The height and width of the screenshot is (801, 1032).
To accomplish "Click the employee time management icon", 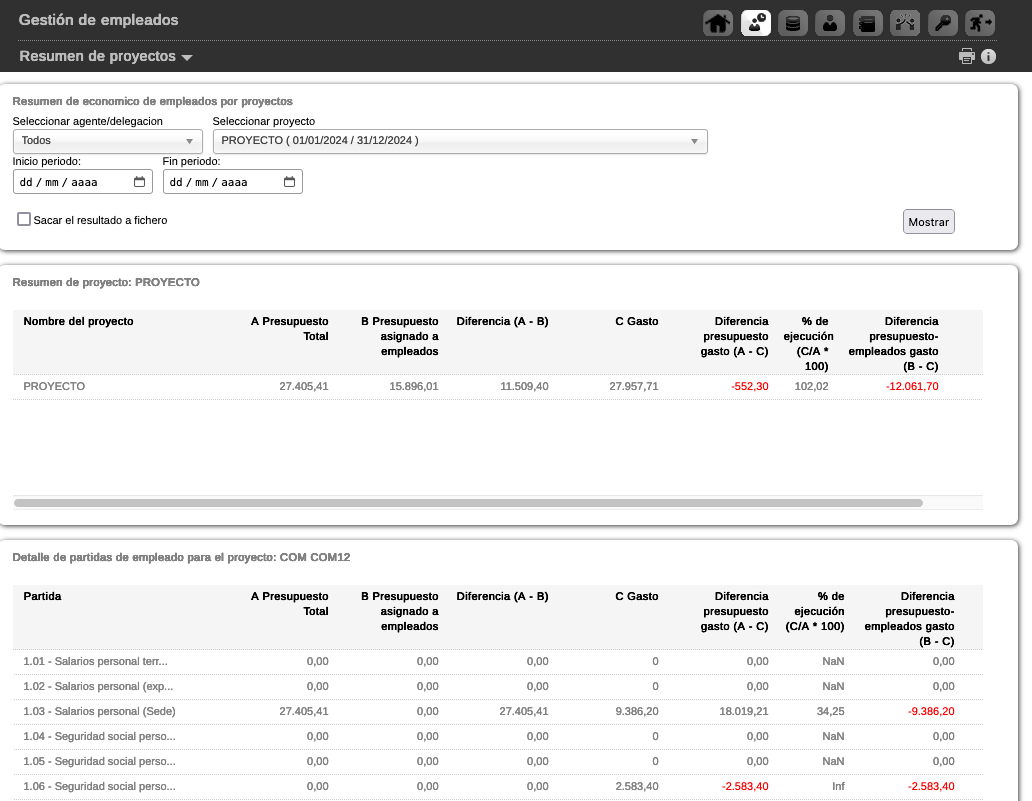I will click(756, 22).
